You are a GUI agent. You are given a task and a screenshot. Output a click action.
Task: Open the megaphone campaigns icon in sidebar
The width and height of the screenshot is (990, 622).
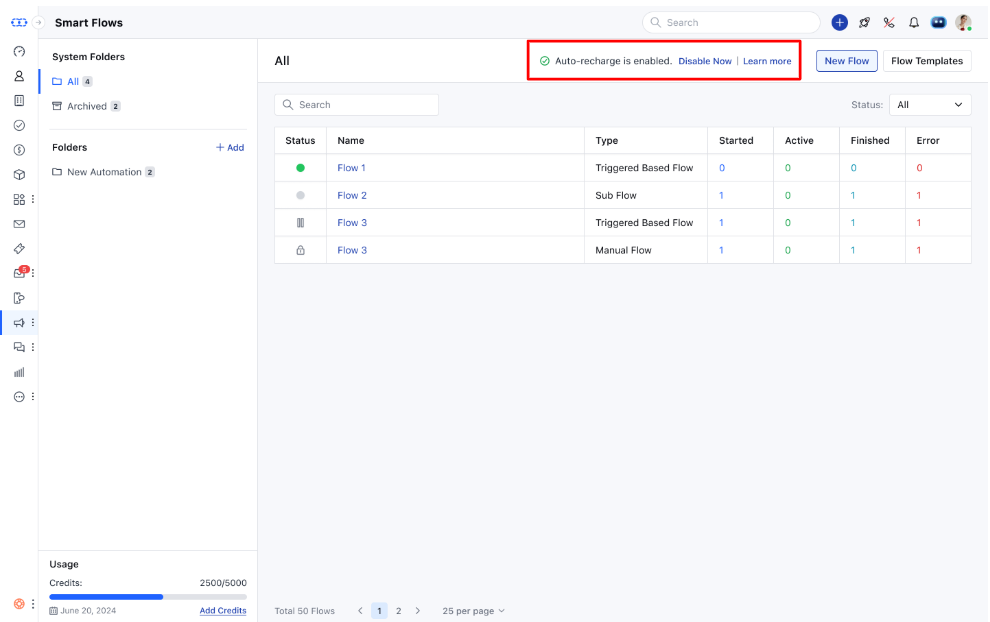[19, 323]
